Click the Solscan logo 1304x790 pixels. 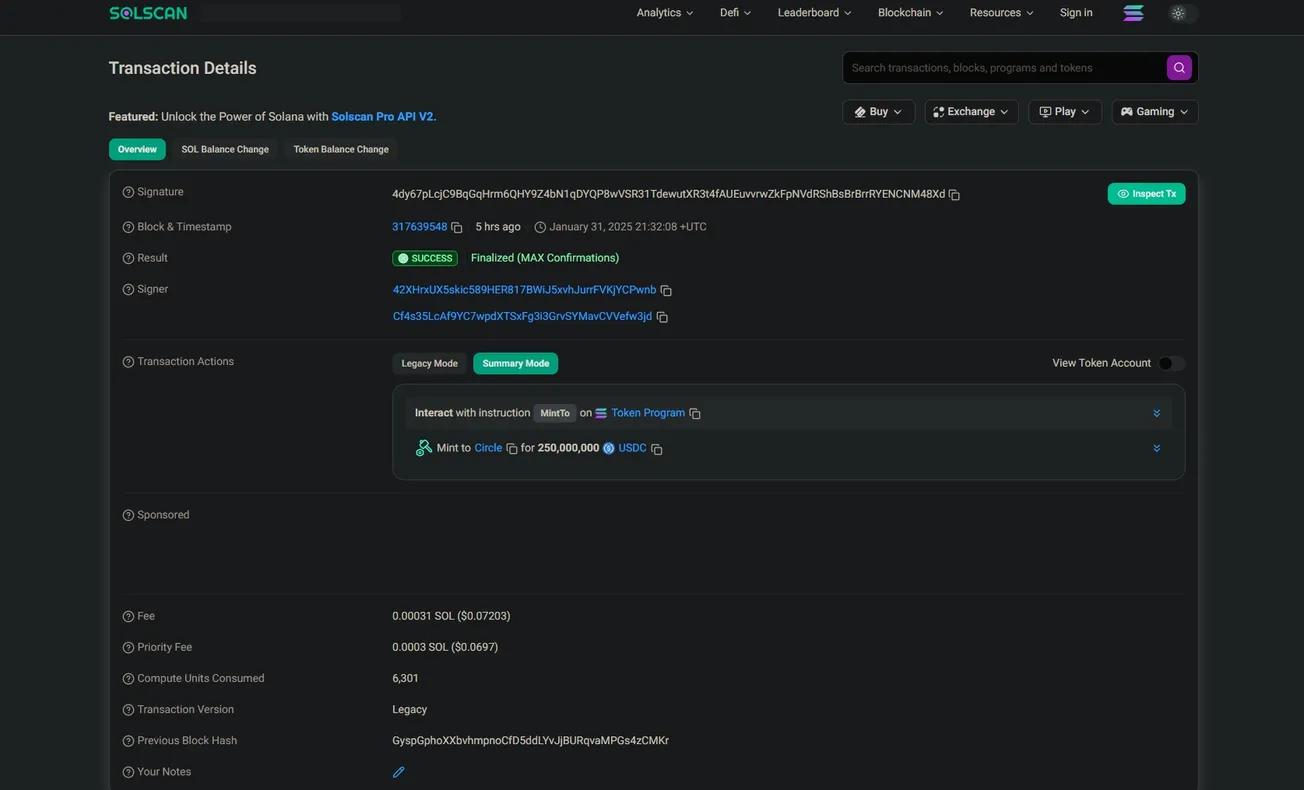(148, 13)
